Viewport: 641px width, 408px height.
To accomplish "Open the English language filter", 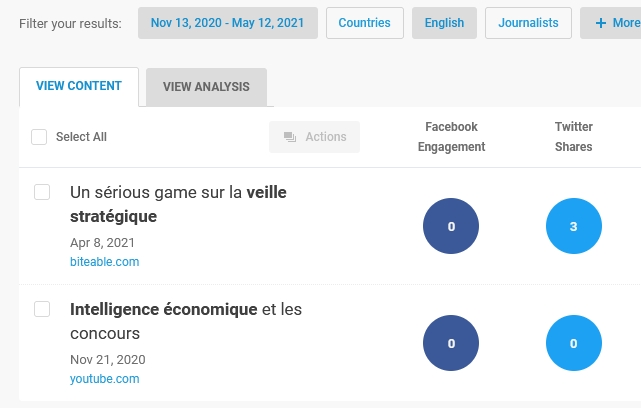I will [444, 23].
